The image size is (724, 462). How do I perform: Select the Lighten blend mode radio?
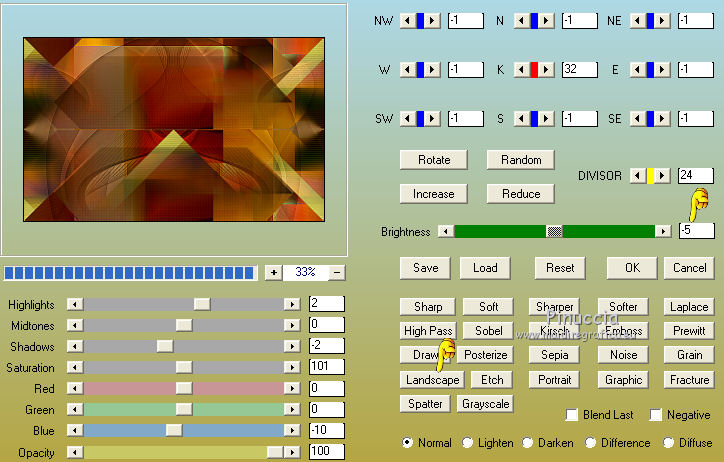coord(467,443)
